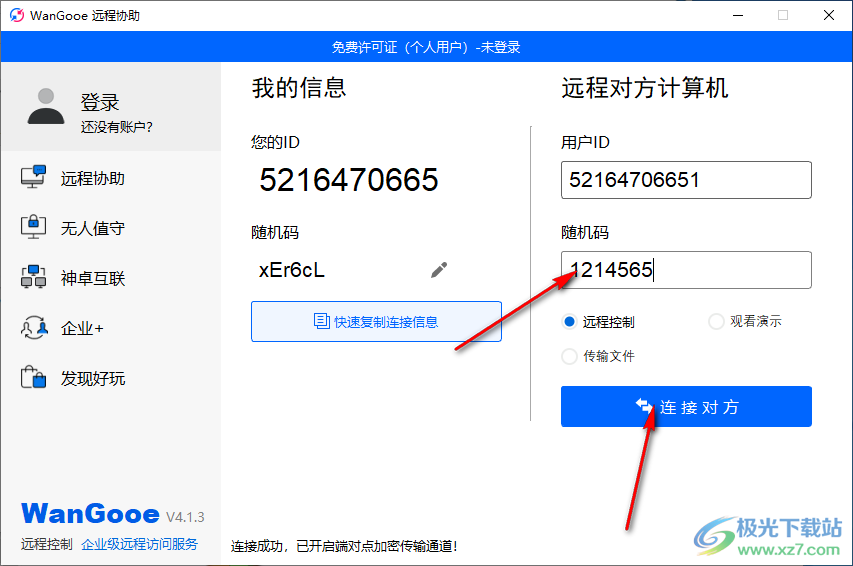Open 企业级远程访问服务 link
853x566 pixels.
tap(139, 544)
